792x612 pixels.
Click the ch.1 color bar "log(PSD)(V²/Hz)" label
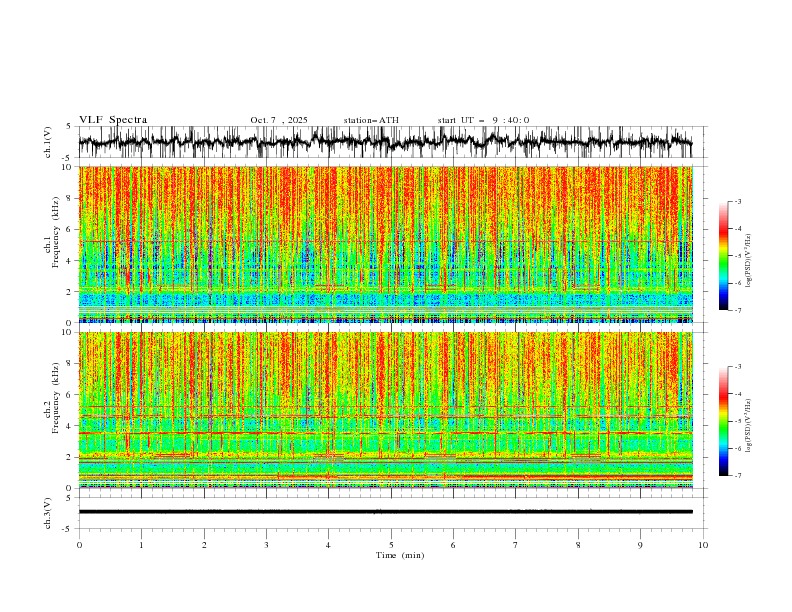(x=748, y=261)
